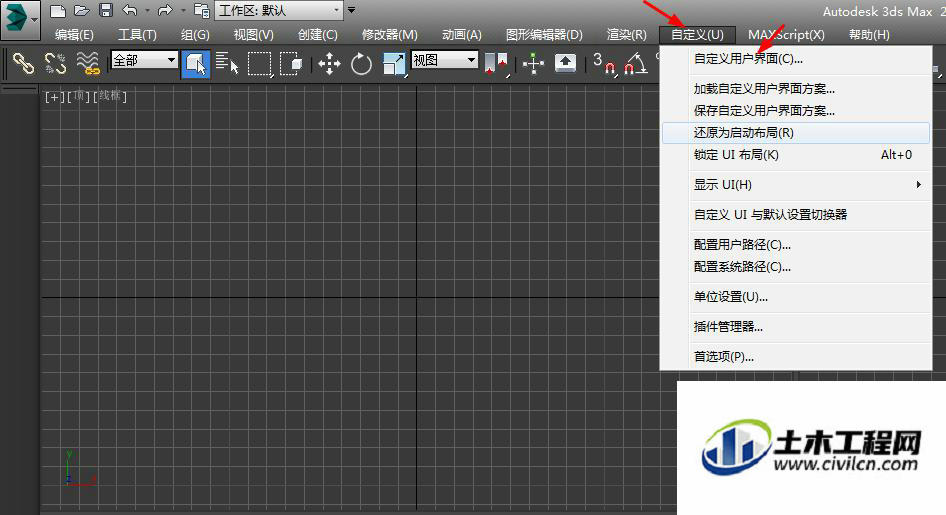Image resolution: width=946 pixels, height=515 pixels.
Task: Click the Select and Manipulate icon
Action: (533, 63)
